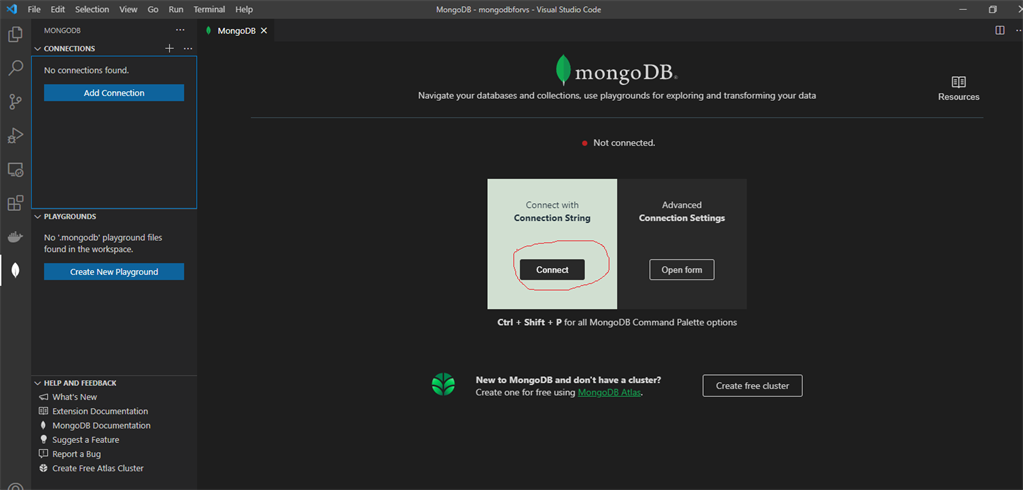
Task: Open editor more actions menu
Action: click(x=1018, y=30)
